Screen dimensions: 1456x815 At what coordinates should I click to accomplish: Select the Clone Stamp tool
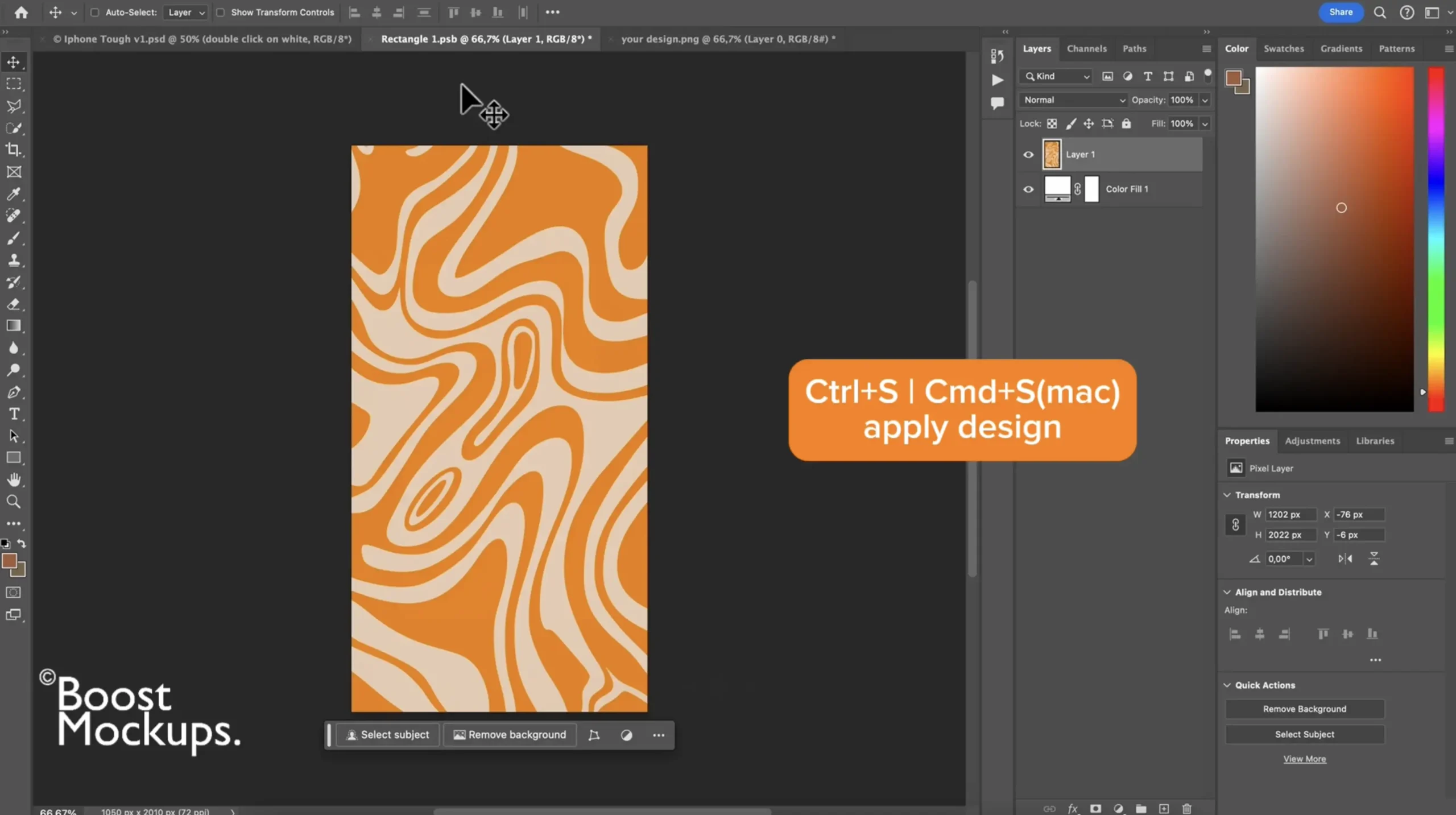[x=14, y=260]
